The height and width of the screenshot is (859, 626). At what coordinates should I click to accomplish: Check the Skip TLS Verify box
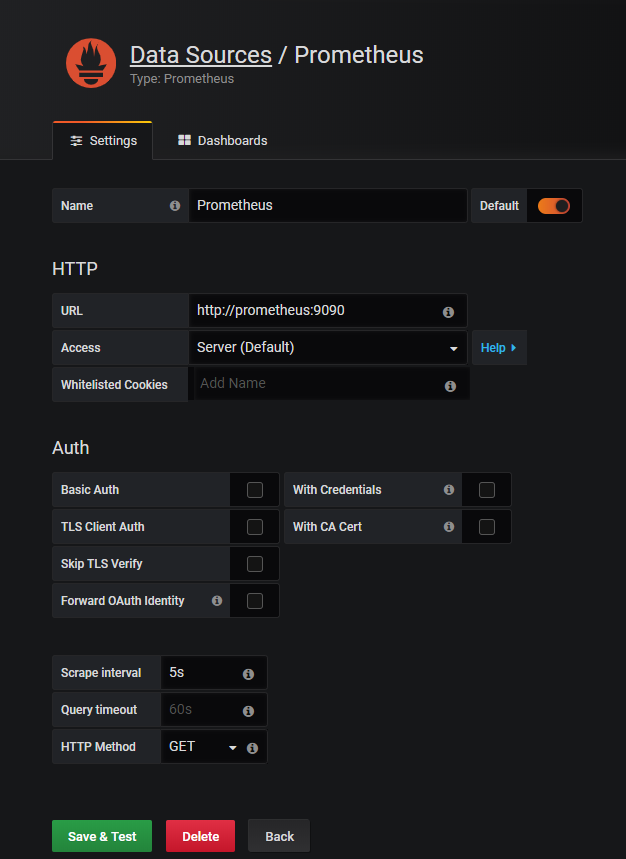(x=255, y=564)
